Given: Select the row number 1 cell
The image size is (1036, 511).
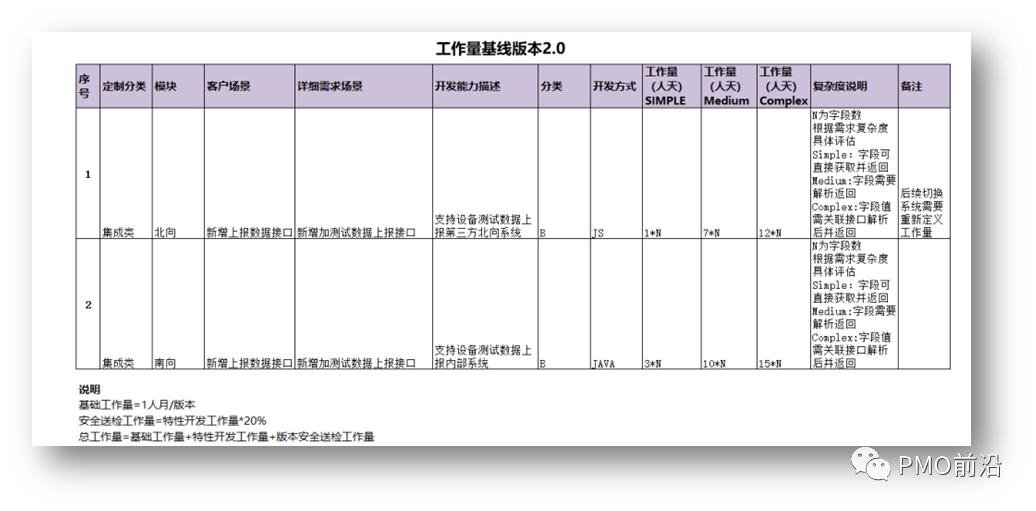Looking at the screenshot, I should click(x=88, y=174).
